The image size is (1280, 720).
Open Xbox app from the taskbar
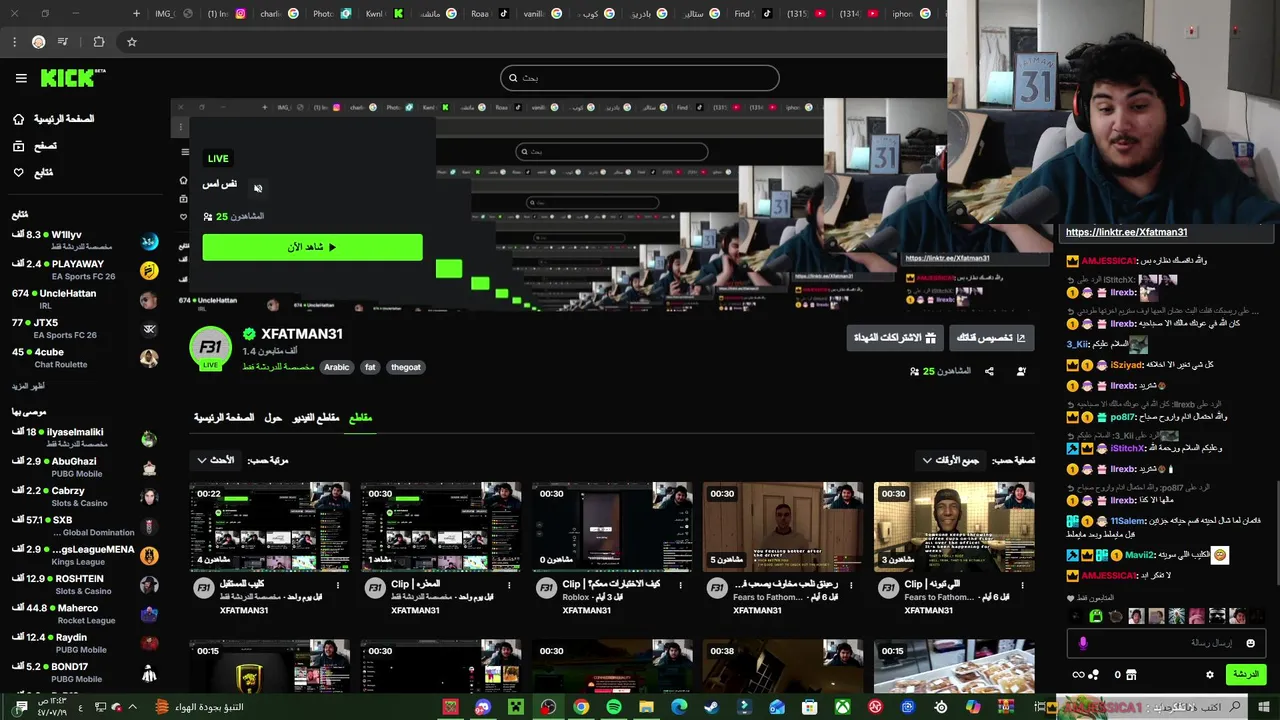[842, 707]
